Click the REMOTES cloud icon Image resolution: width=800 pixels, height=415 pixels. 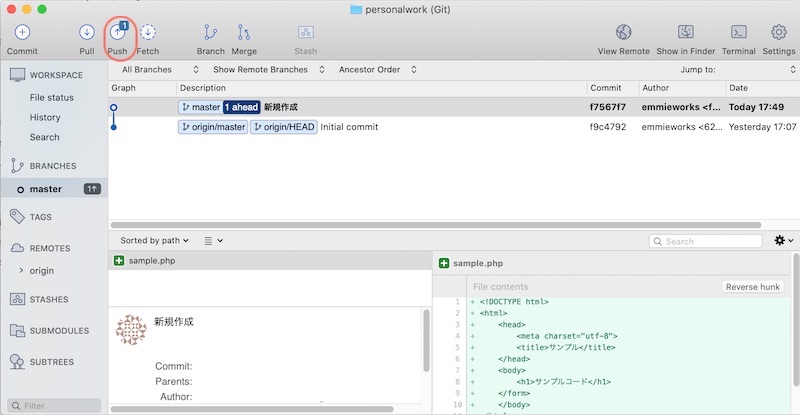[x=17, y=248]
